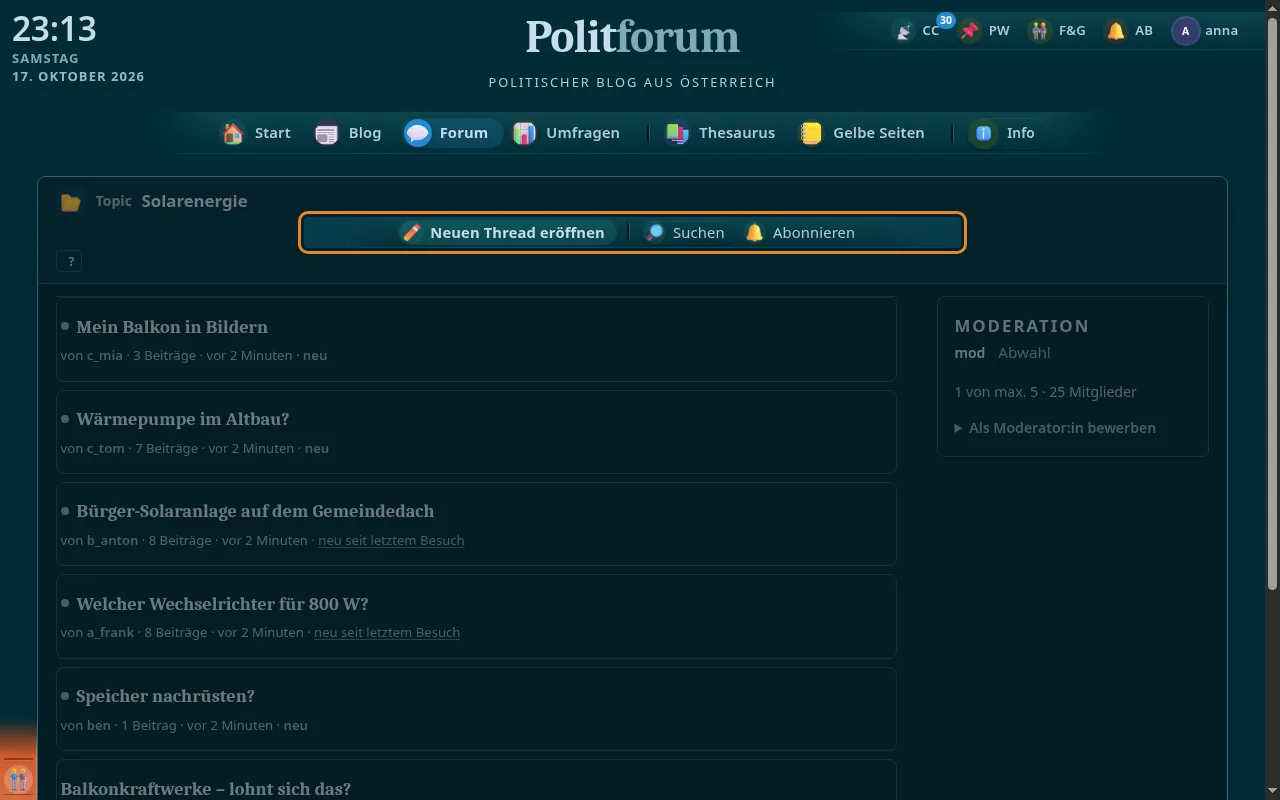Go to the Umfragen menu label
This screenshot has width=1280, height=800.
582,133
